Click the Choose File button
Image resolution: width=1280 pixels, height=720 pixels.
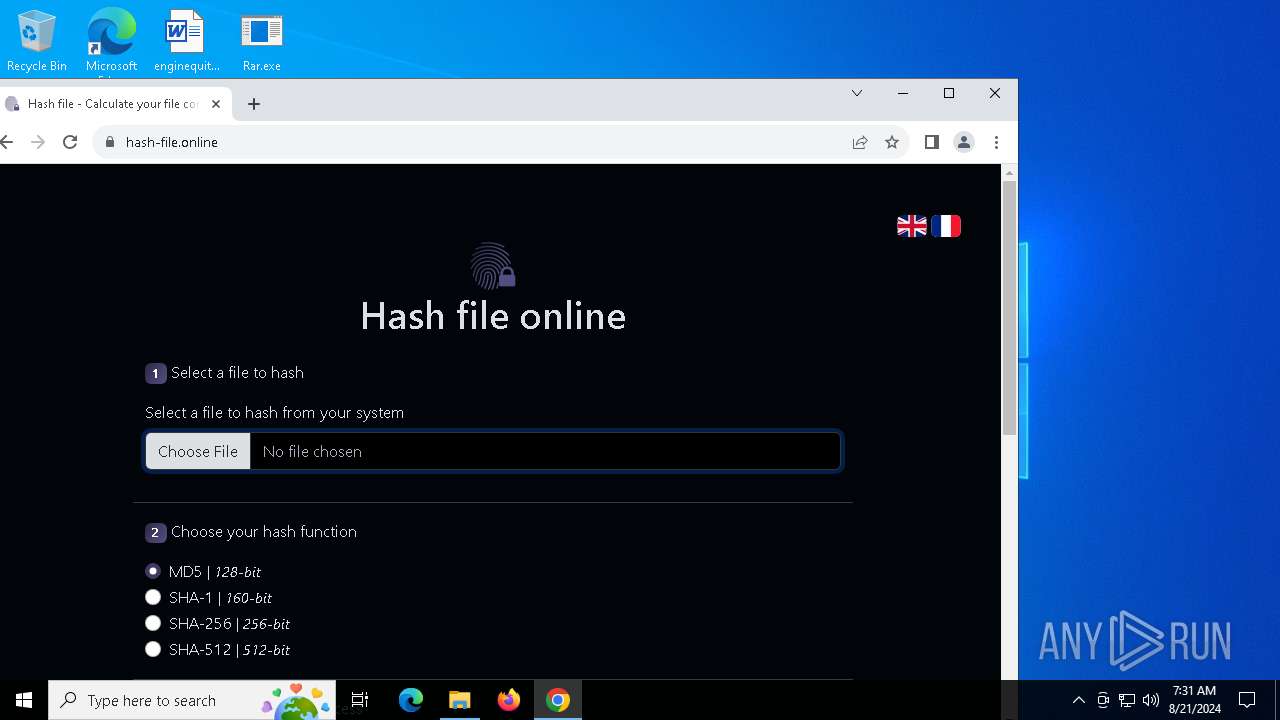coord(198,451)
